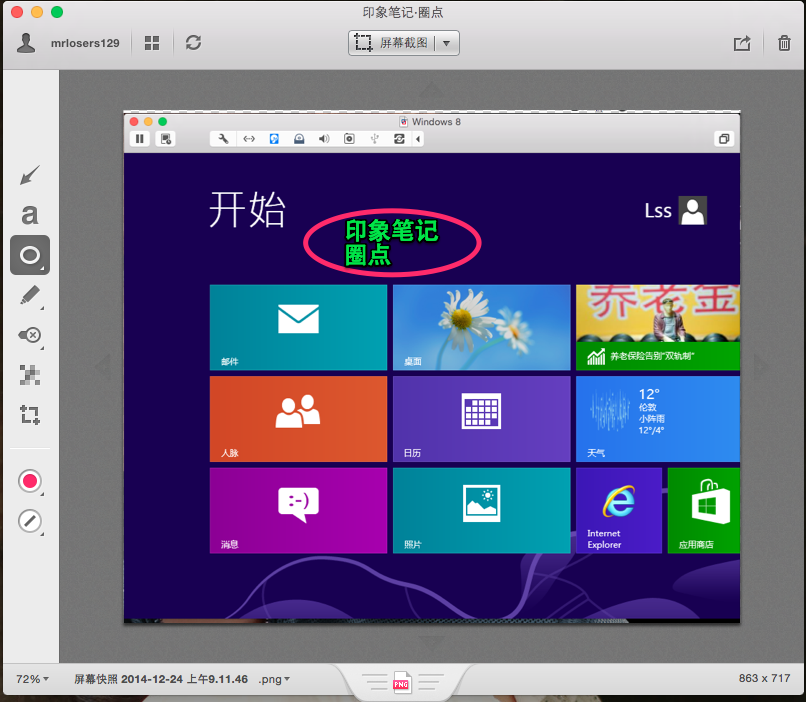806x702 pixels.
Task: Open the 日历 Calendar tile
Action: point(482,419)
